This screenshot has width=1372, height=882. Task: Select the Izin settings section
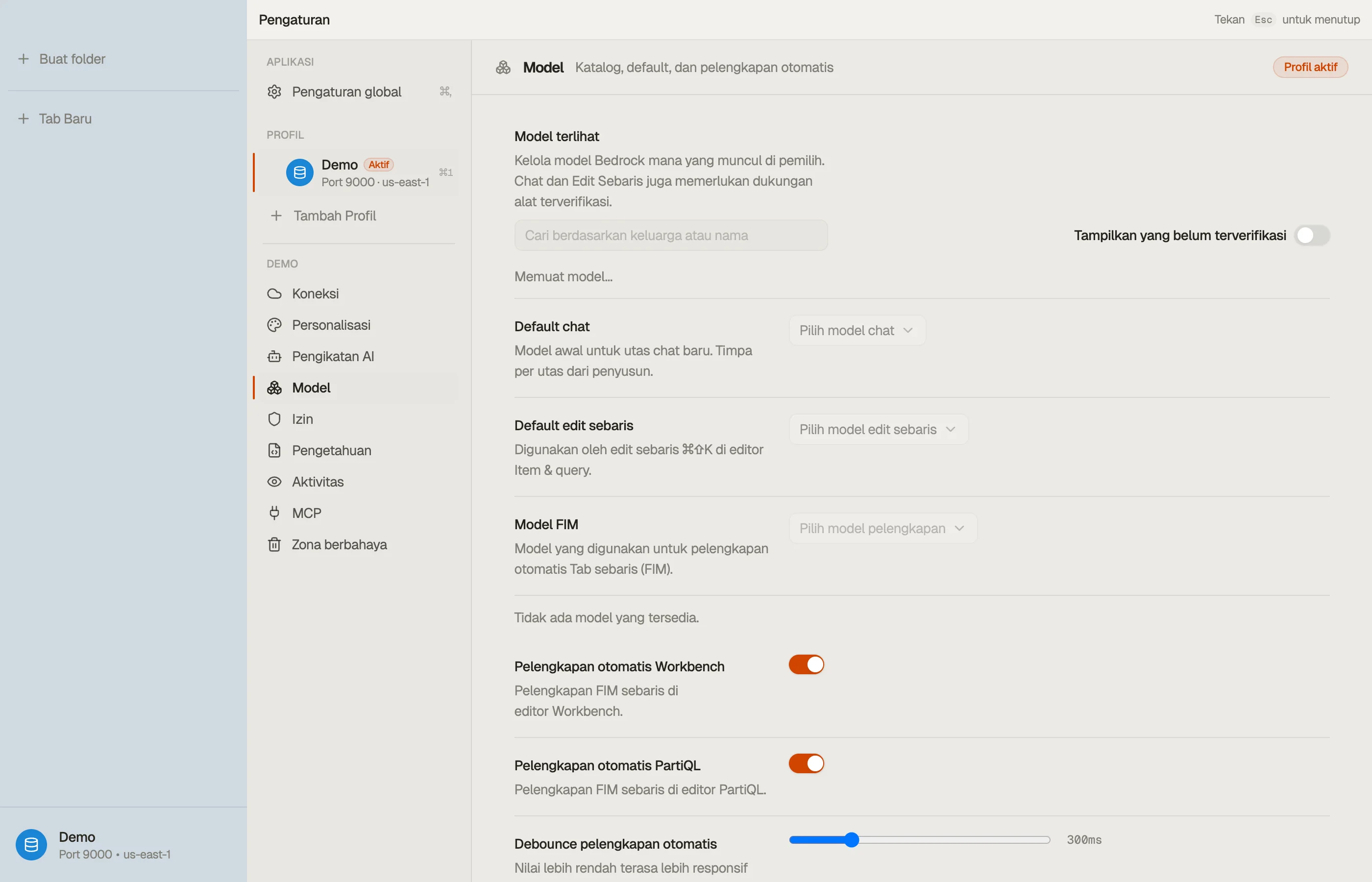click(359, 419)
